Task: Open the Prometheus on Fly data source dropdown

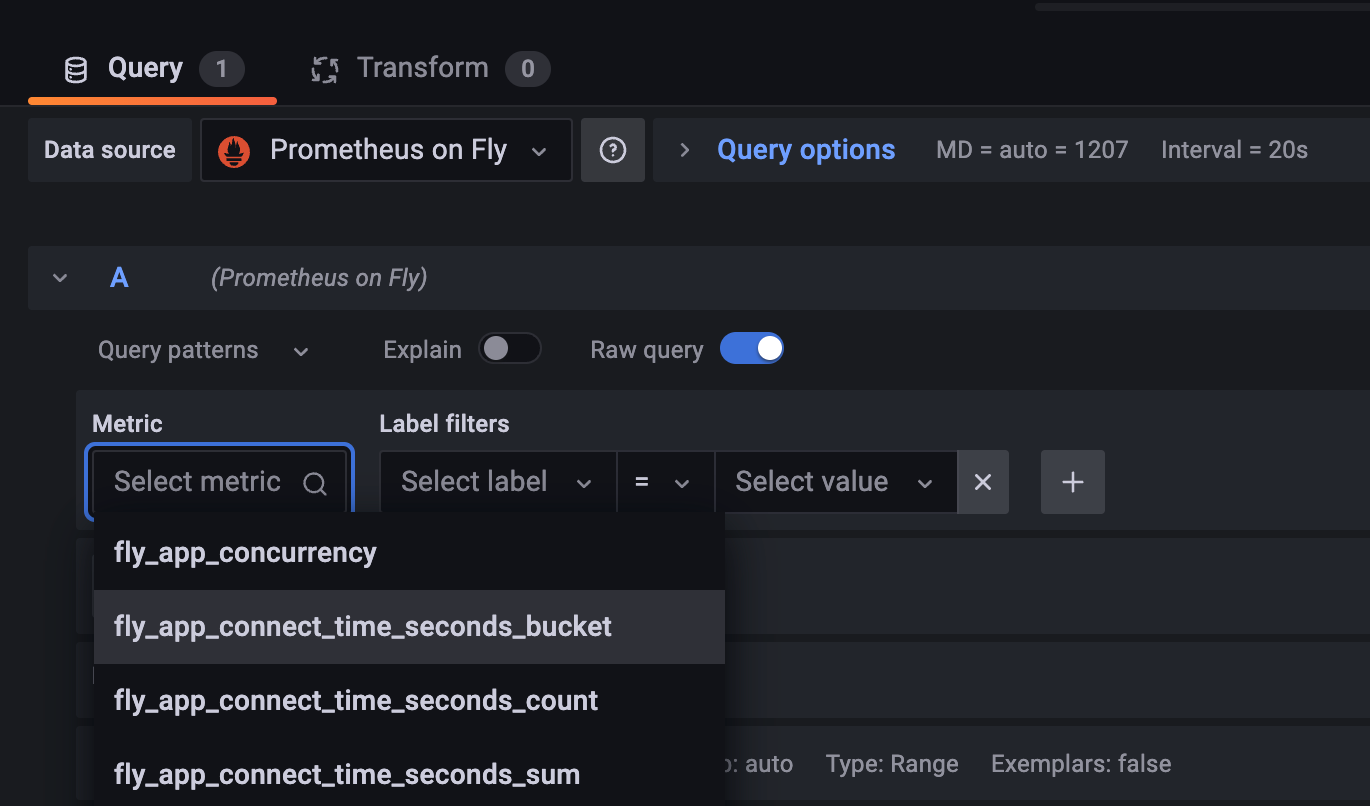Action: (x=386, y=150)
